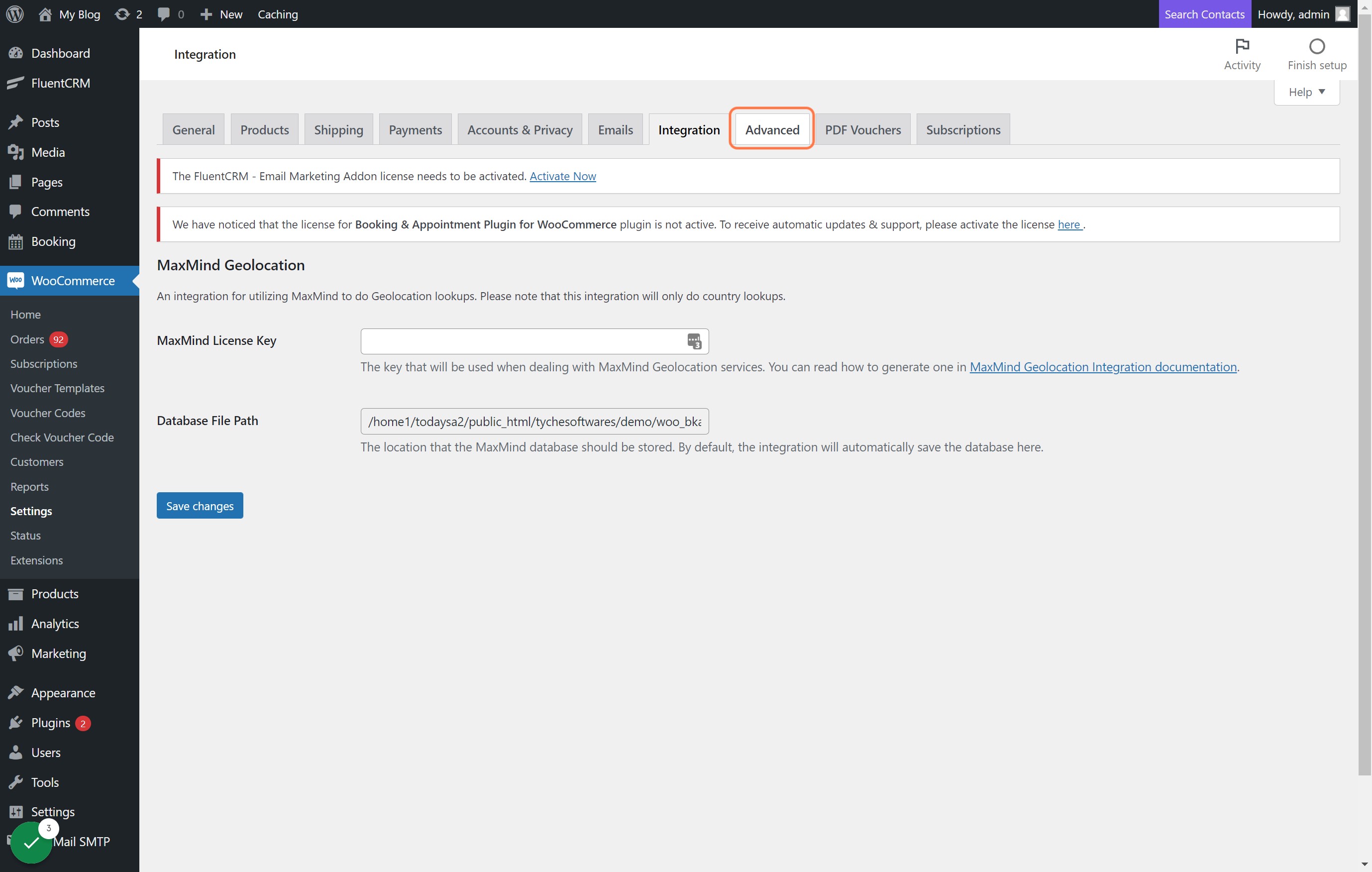Switch to the General tab
Image resolution: width=1372 pixels, height=872 pixels.
193,129
